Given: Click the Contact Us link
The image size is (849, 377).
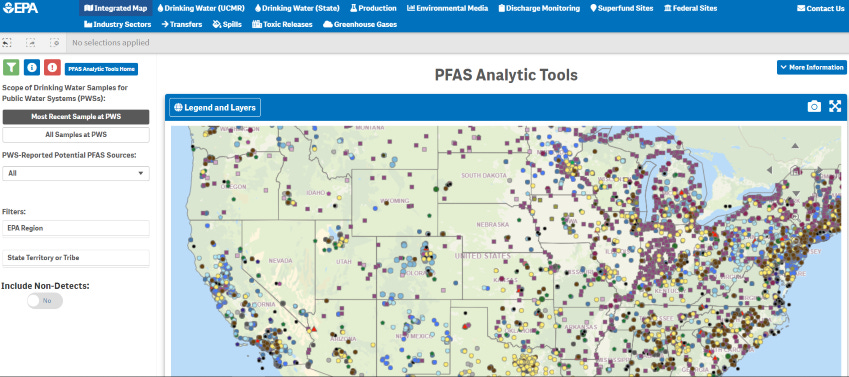Looking at the screenshot, I should click(820, 8).
